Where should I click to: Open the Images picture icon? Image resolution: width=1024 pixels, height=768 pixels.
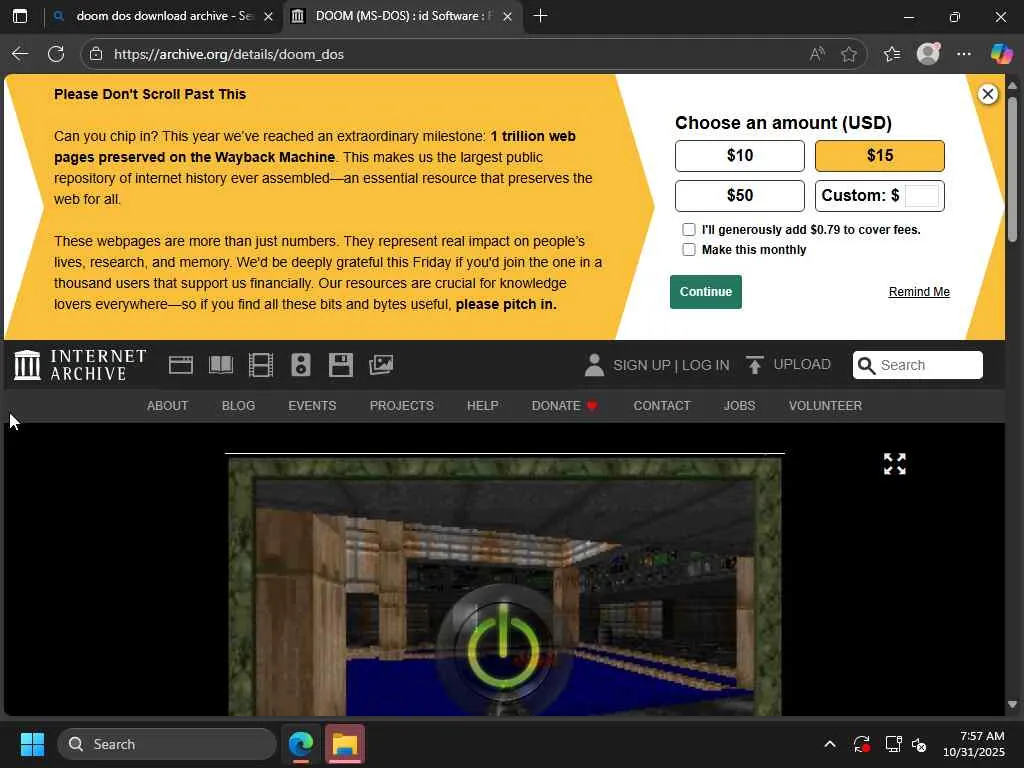pos(381,364)
